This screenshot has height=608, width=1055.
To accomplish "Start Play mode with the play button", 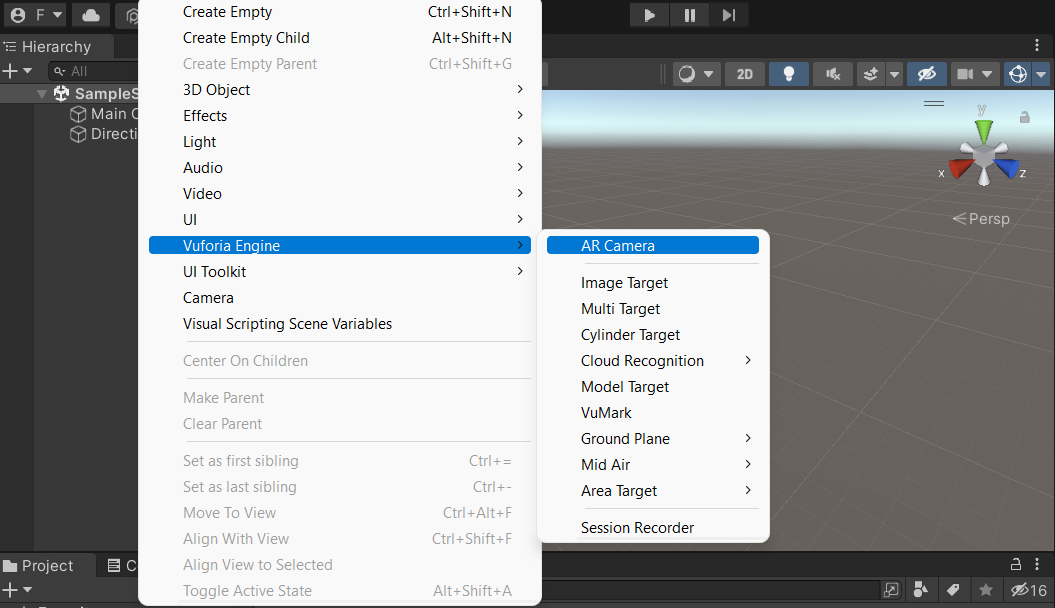I will [649, 15].
